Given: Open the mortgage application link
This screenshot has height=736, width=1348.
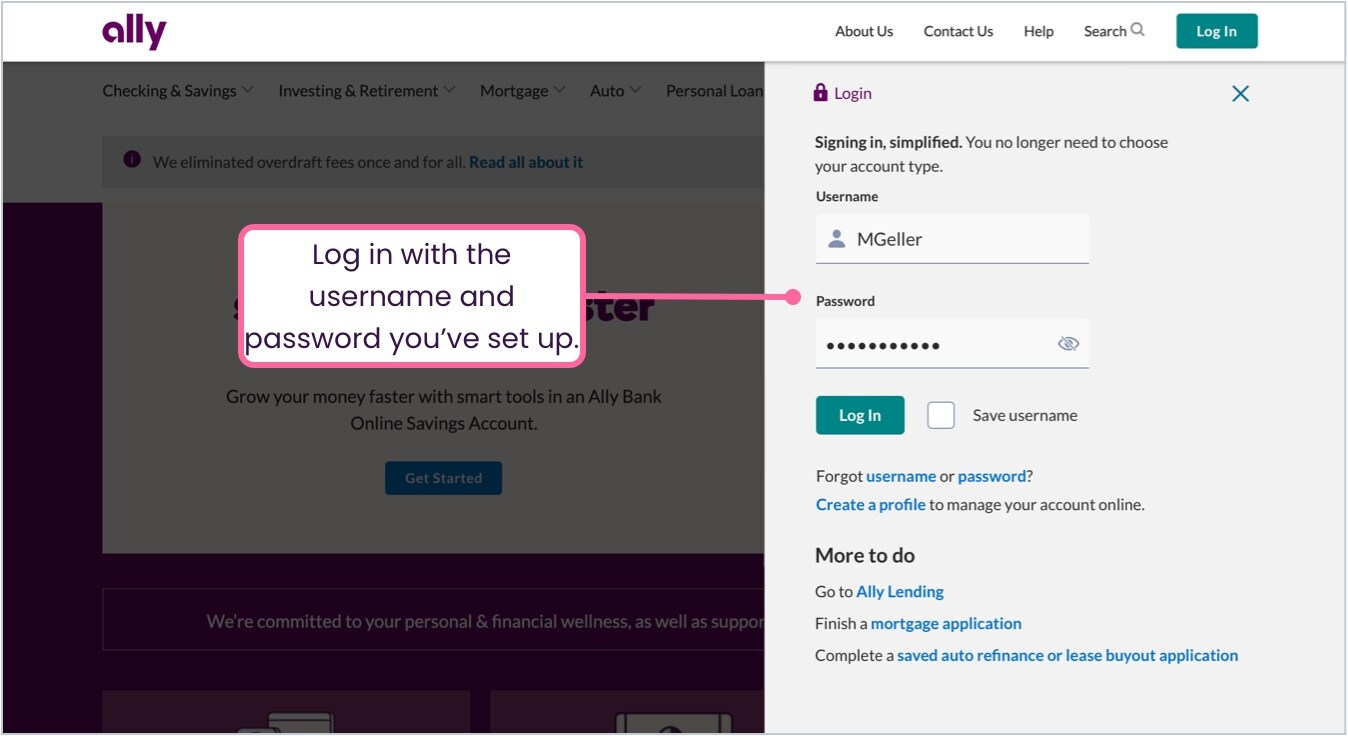Looking at the screenshot, I should [x=946, y=624].
